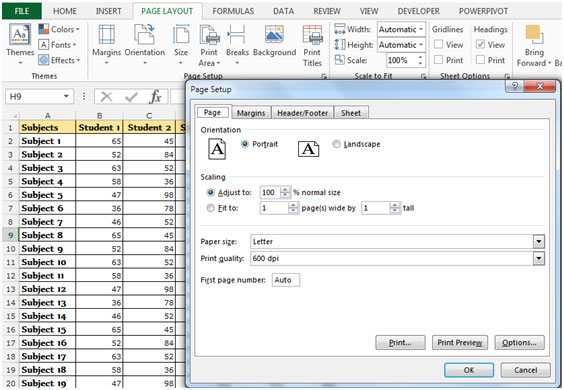
Task: Adjust the ribbon Scale 100% spinner
Action: 420,60
